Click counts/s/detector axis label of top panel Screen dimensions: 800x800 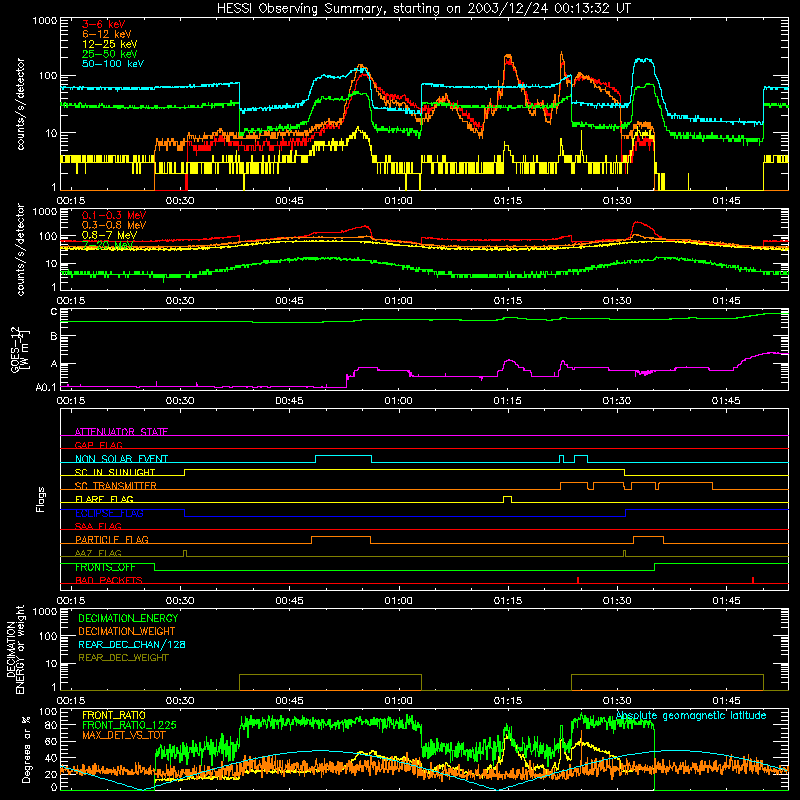(x=20, y=104)
